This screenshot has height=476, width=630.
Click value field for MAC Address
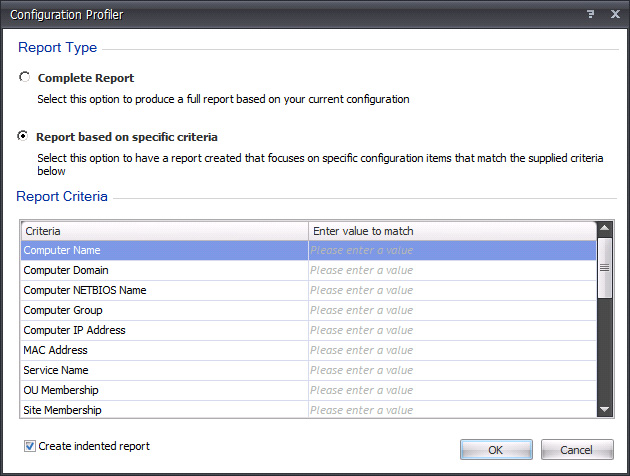coord(451,351)
